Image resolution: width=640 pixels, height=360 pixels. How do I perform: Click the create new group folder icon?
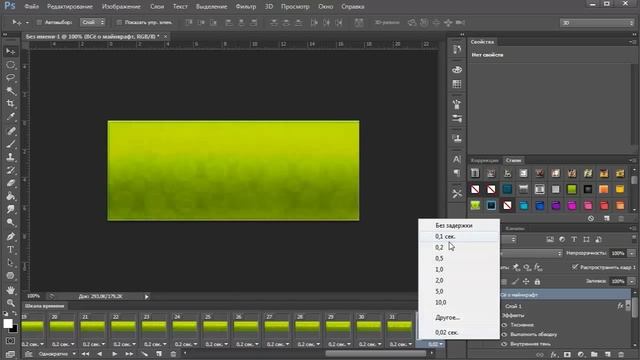point(594,355)
